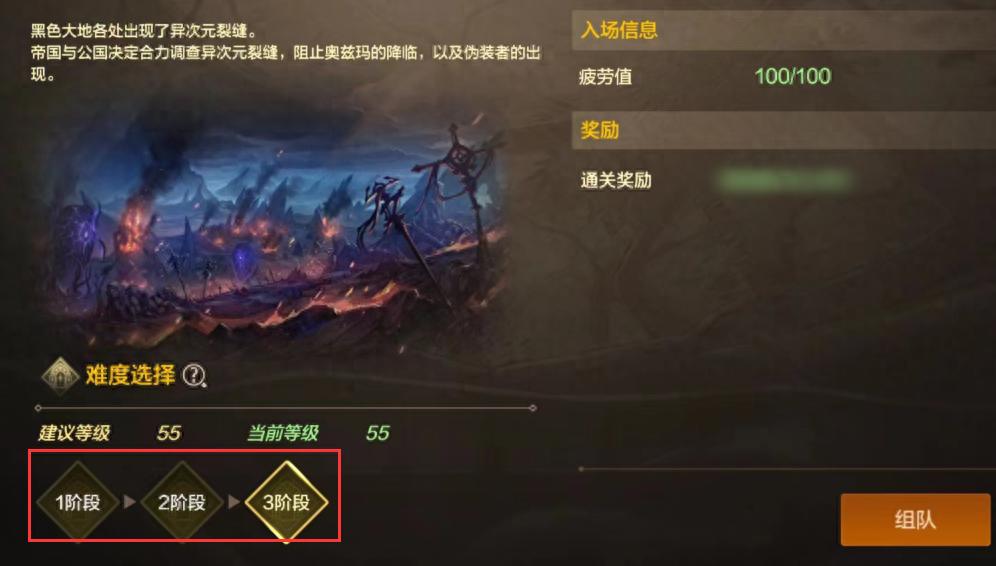Click the 当前等级 label

(283, 433)
